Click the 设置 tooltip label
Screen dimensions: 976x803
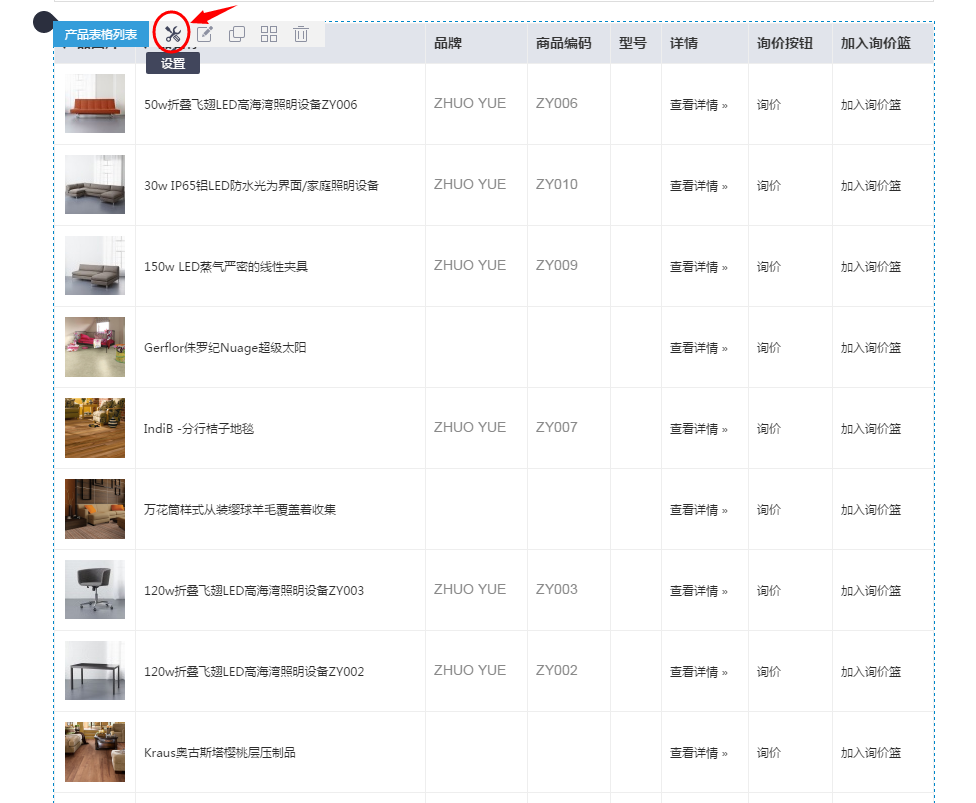tap(172, 62)
